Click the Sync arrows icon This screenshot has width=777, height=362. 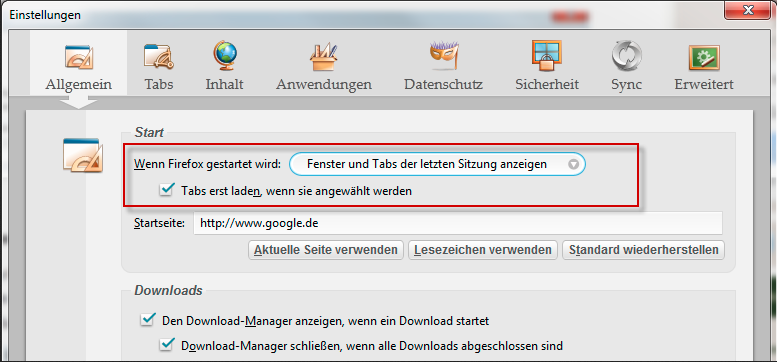(626, 56)
